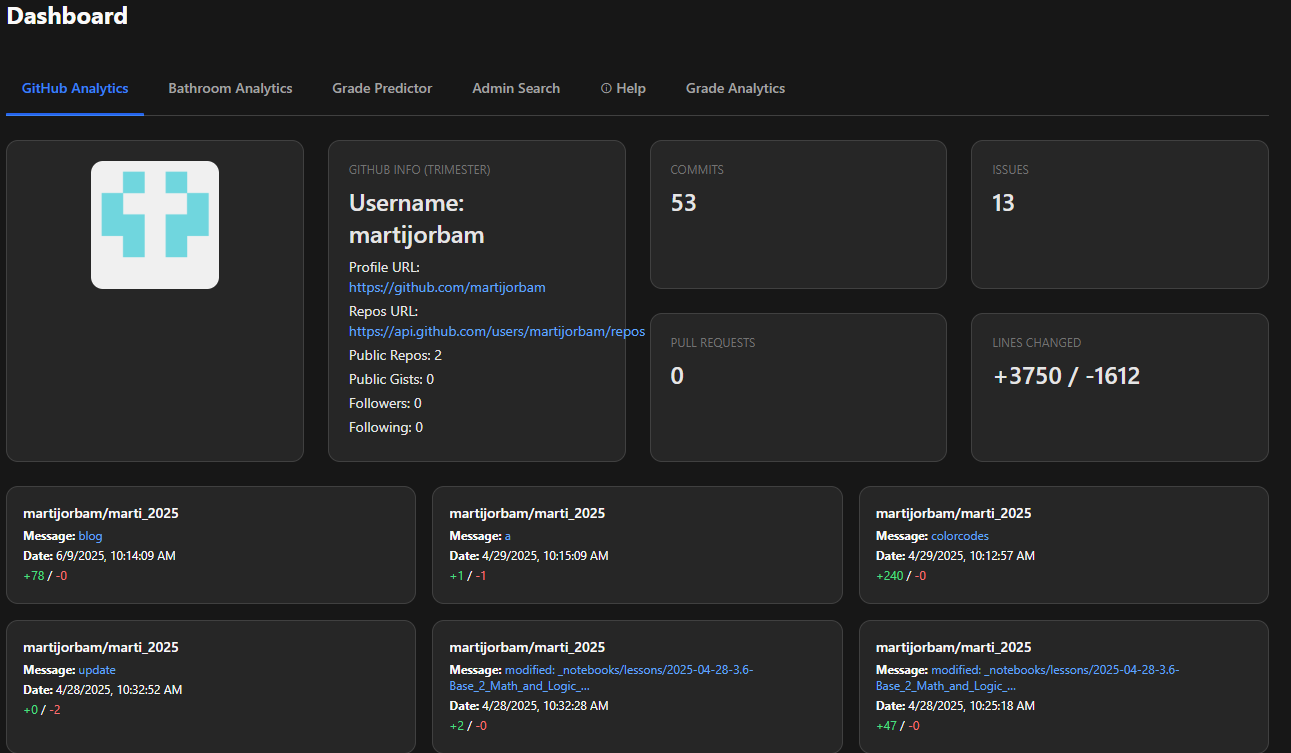Open the Grade Predictor tab

pos(382,88)
